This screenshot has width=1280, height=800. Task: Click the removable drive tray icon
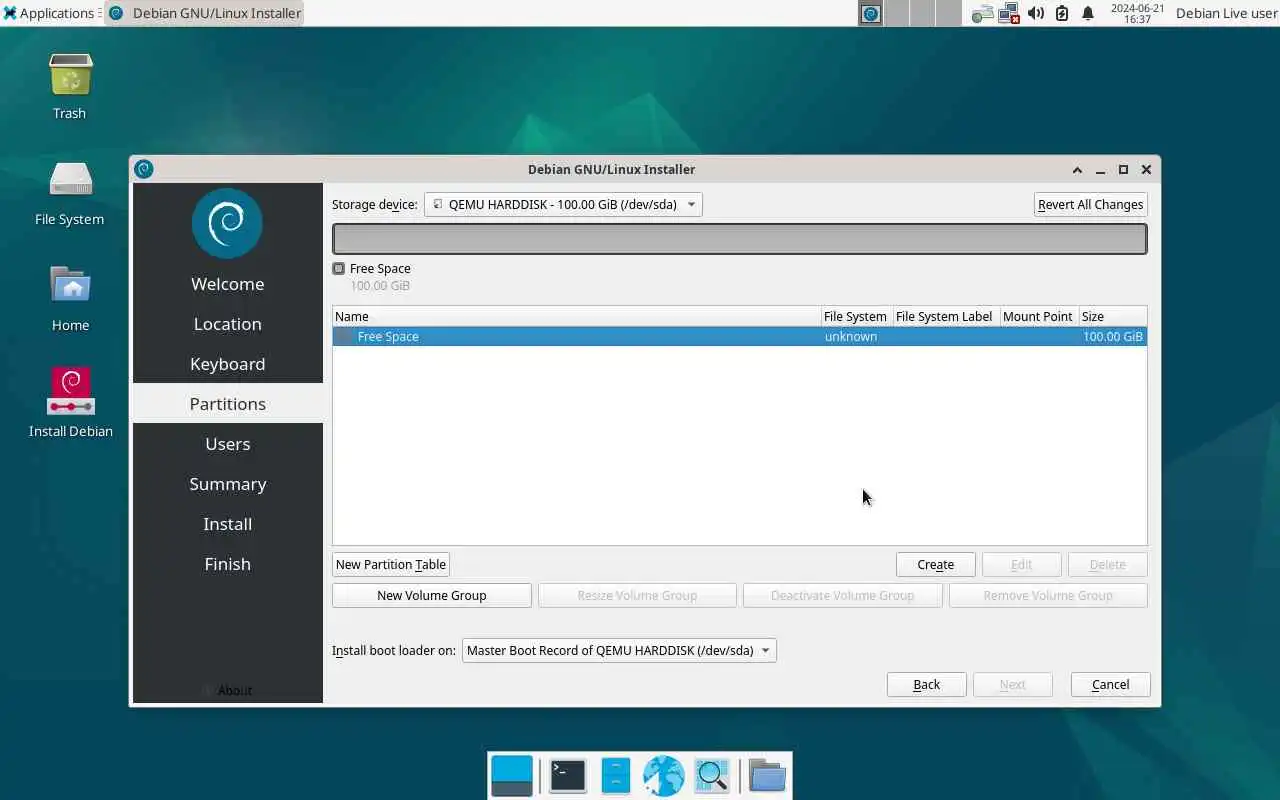pos(983,13)
